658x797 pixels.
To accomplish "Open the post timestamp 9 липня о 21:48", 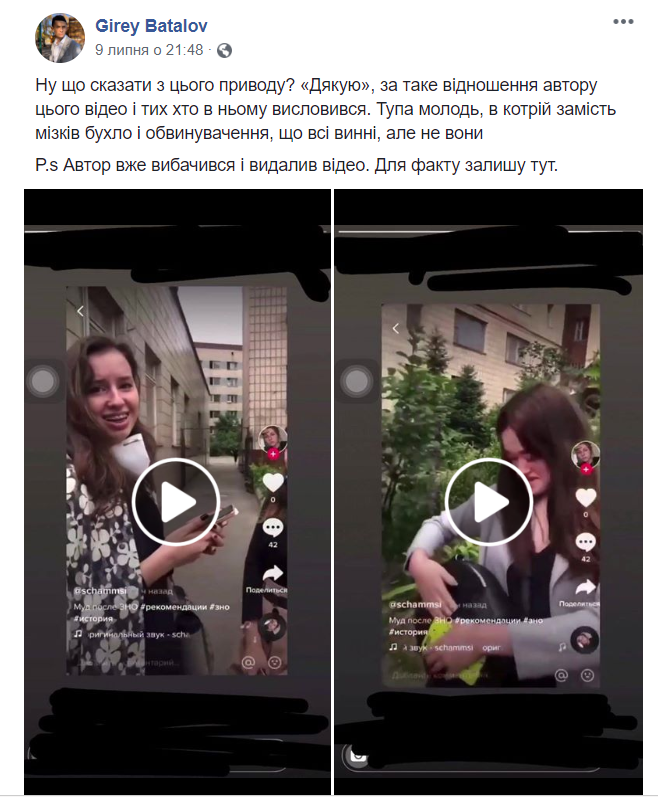I will pyautogui.click(x=149, y=50).
